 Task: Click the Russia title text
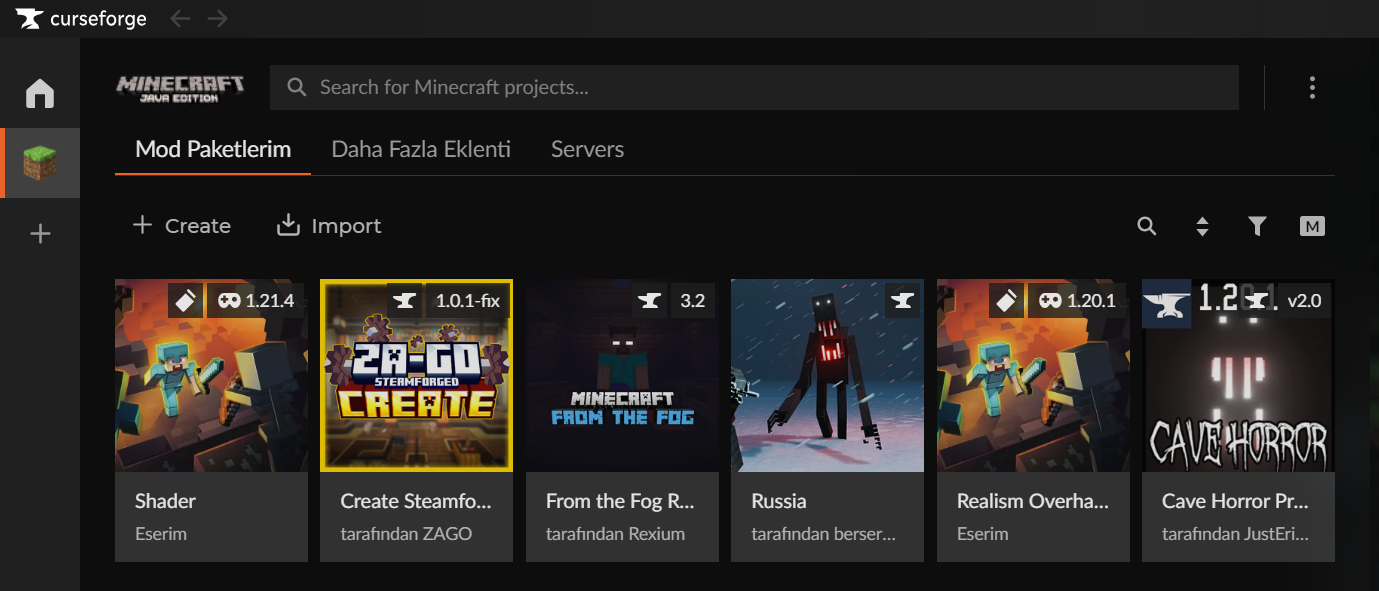click(779, 501)
